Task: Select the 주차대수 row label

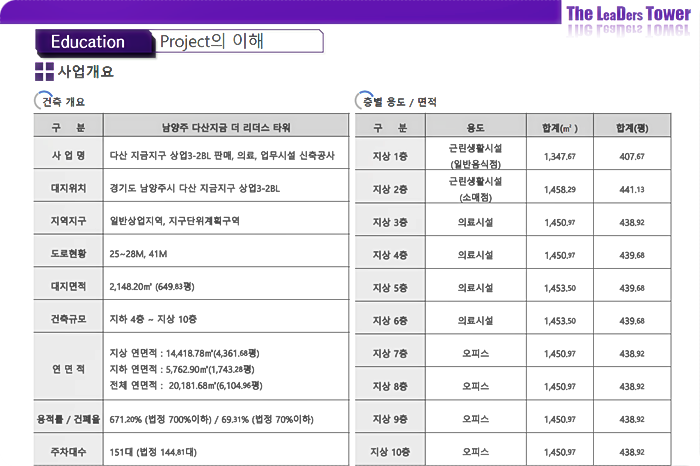Action: [68, 451]
